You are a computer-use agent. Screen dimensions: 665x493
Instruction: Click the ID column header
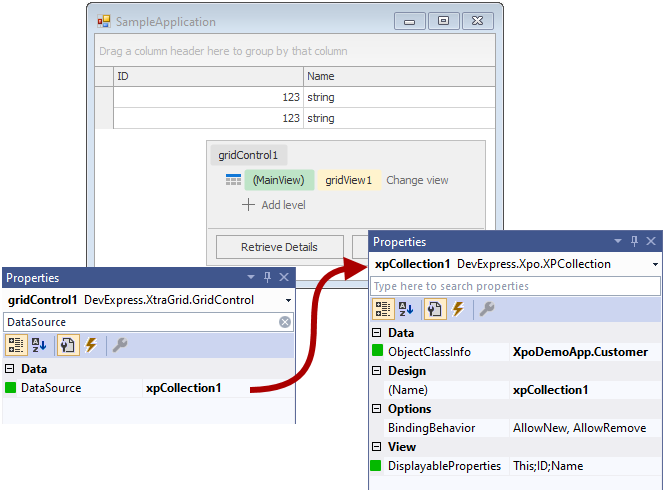click(208, 76)
